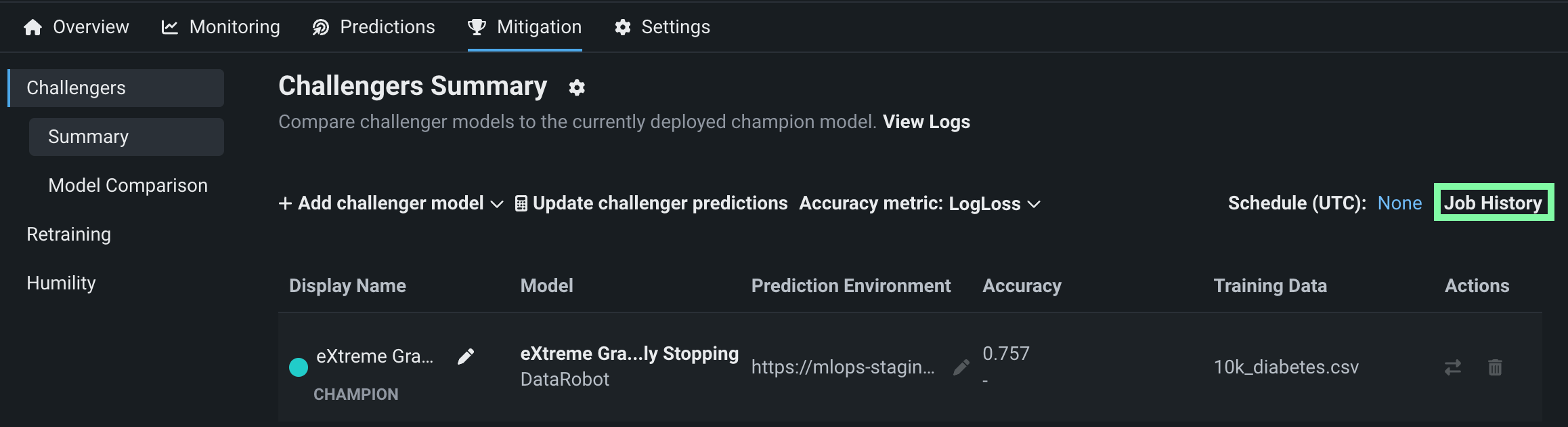Screen dimensions: 1568x427
Task: Click the trash delete icon in Actions
Action: click(x=1495, y=367)
